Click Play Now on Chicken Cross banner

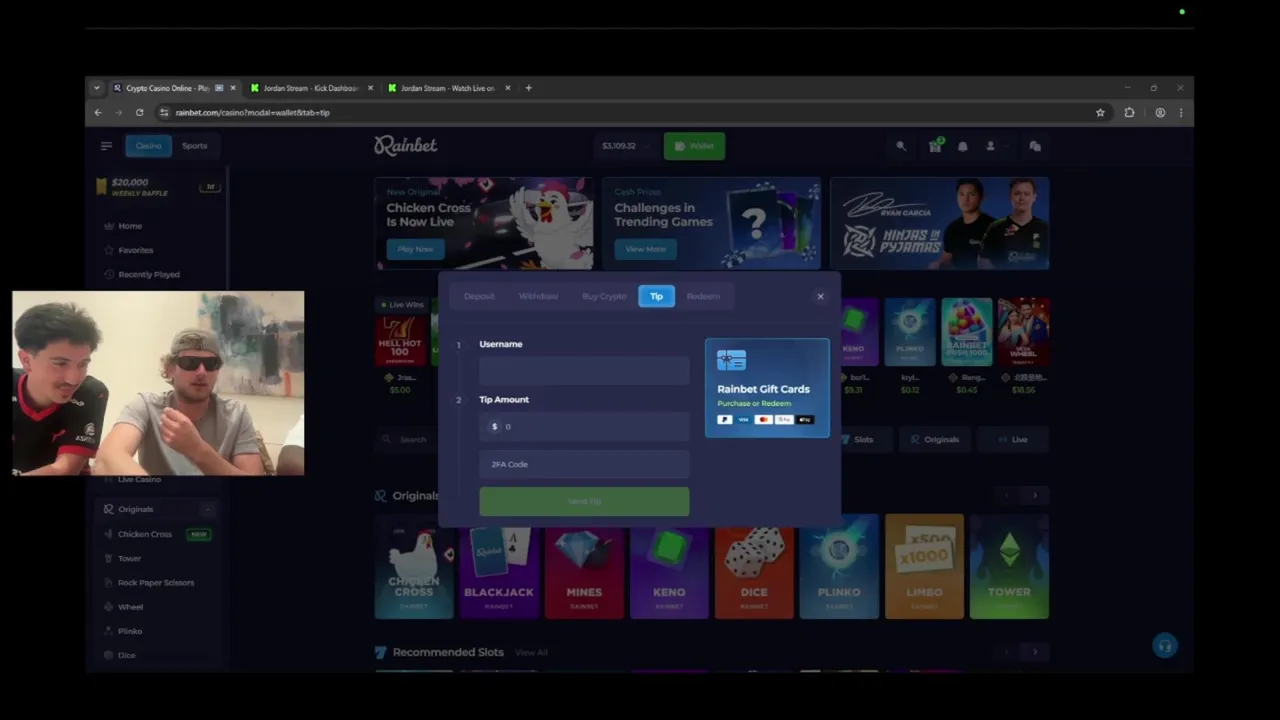click(x=415, y=249)
